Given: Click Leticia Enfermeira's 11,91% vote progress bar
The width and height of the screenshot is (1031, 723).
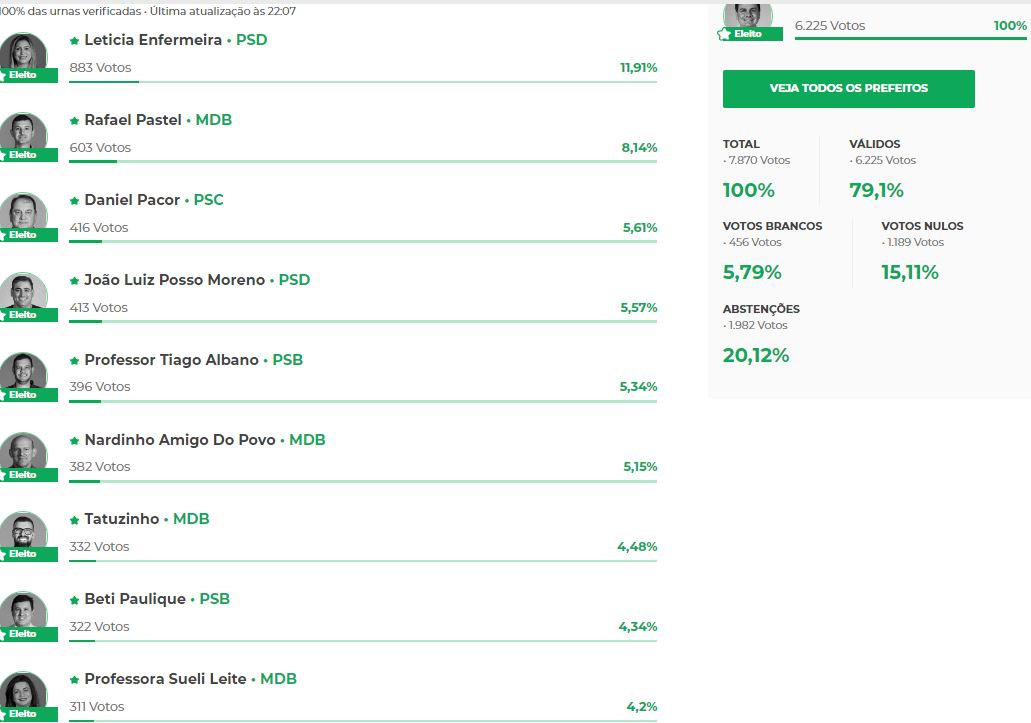Looking at the screenshot, I should click(363, 81).
